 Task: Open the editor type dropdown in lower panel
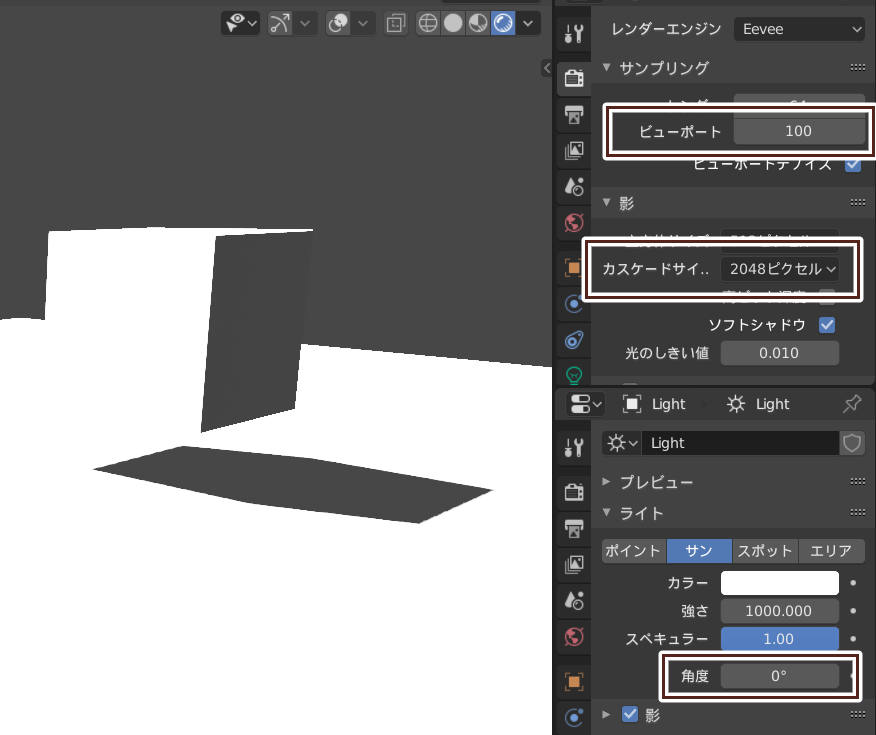click(585, 404)
